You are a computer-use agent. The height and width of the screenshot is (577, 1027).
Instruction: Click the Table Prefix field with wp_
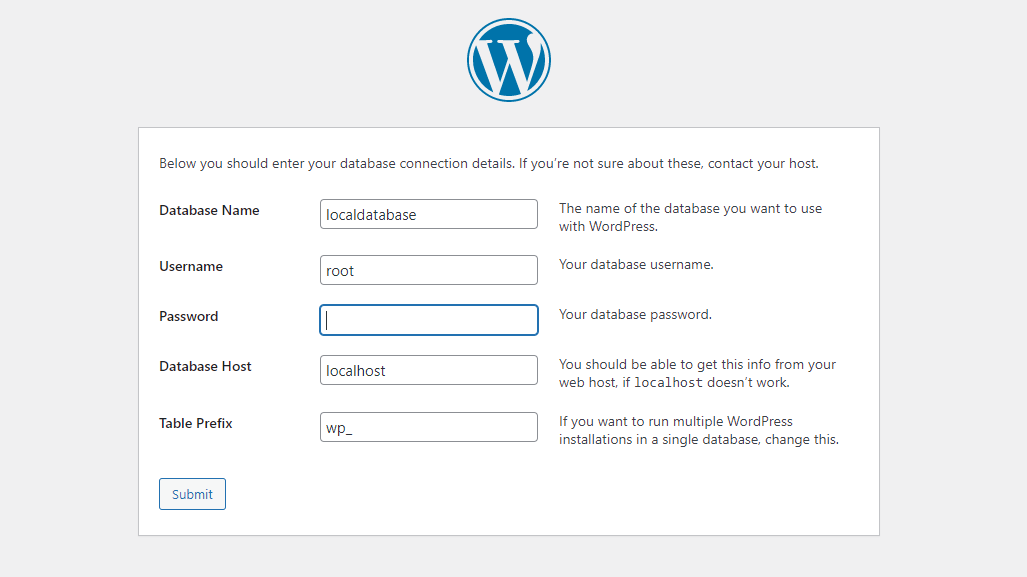(x=429, y=427)
